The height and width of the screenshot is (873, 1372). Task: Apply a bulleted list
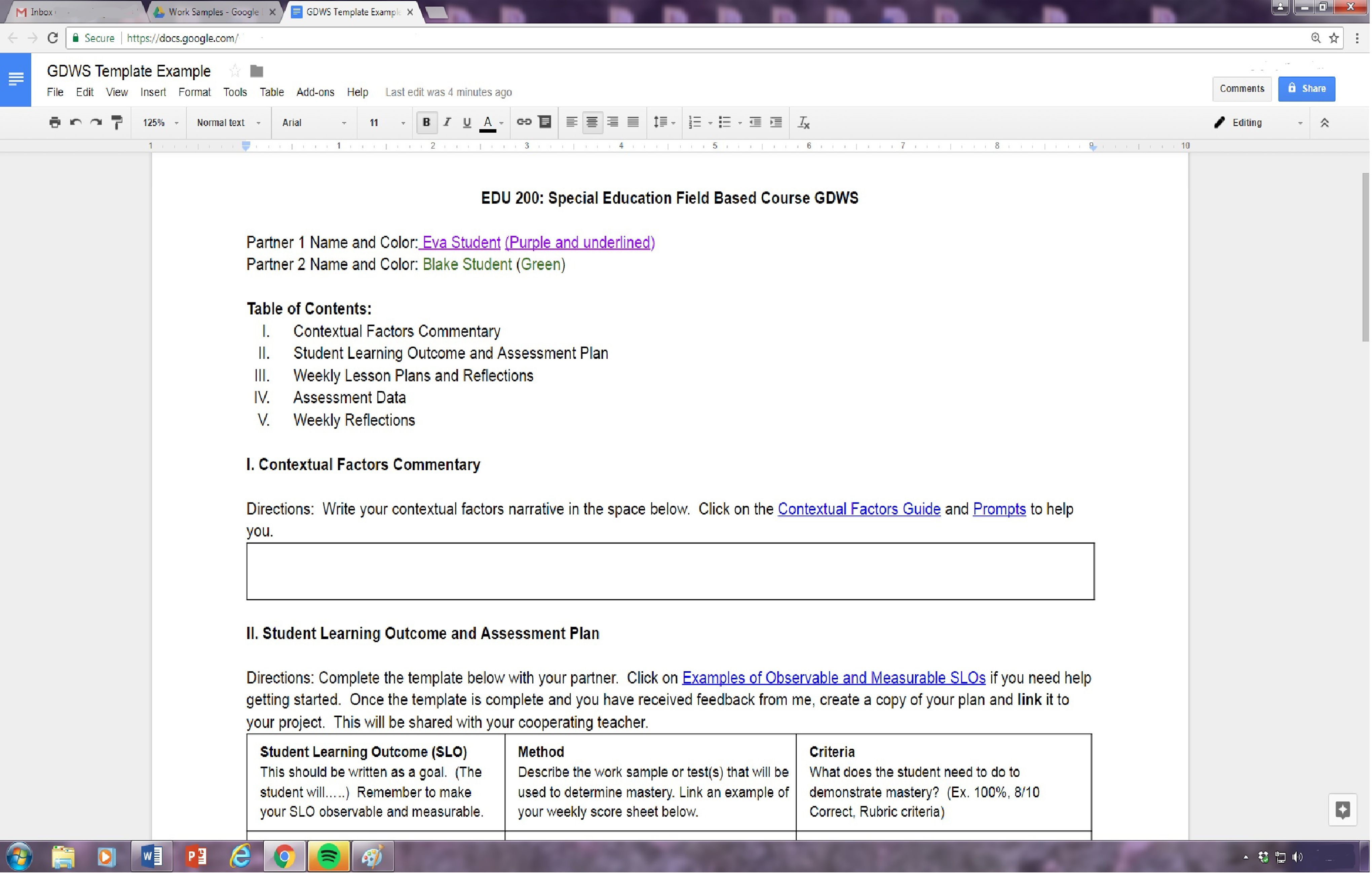(x=724, y=122)
